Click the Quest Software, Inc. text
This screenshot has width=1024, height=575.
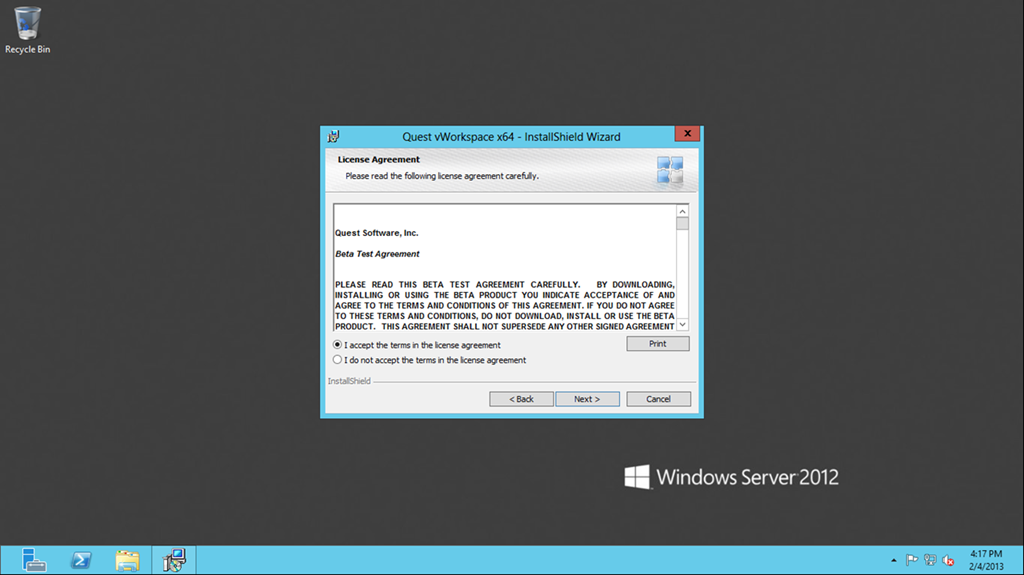pyautogui.click(x=377, y=233)
